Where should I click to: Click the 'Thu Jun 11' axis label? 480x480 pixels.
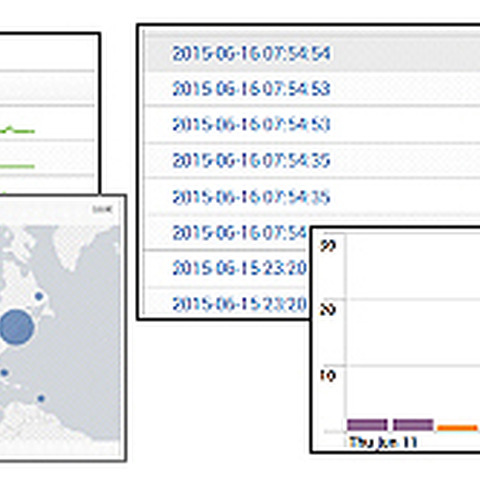(x=383, y=442)
